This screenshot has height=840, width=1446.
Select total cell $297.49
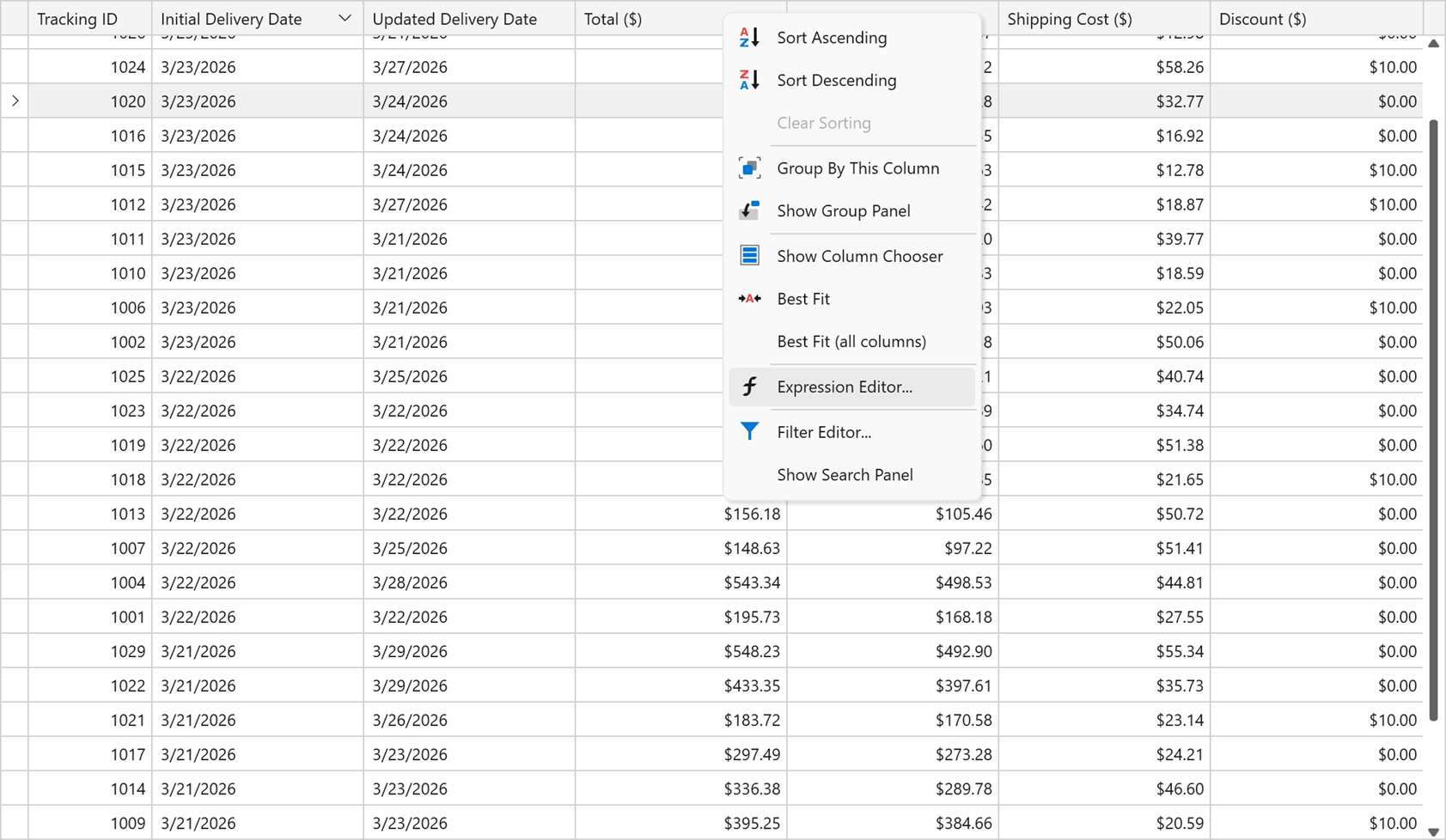coord(680,754)
